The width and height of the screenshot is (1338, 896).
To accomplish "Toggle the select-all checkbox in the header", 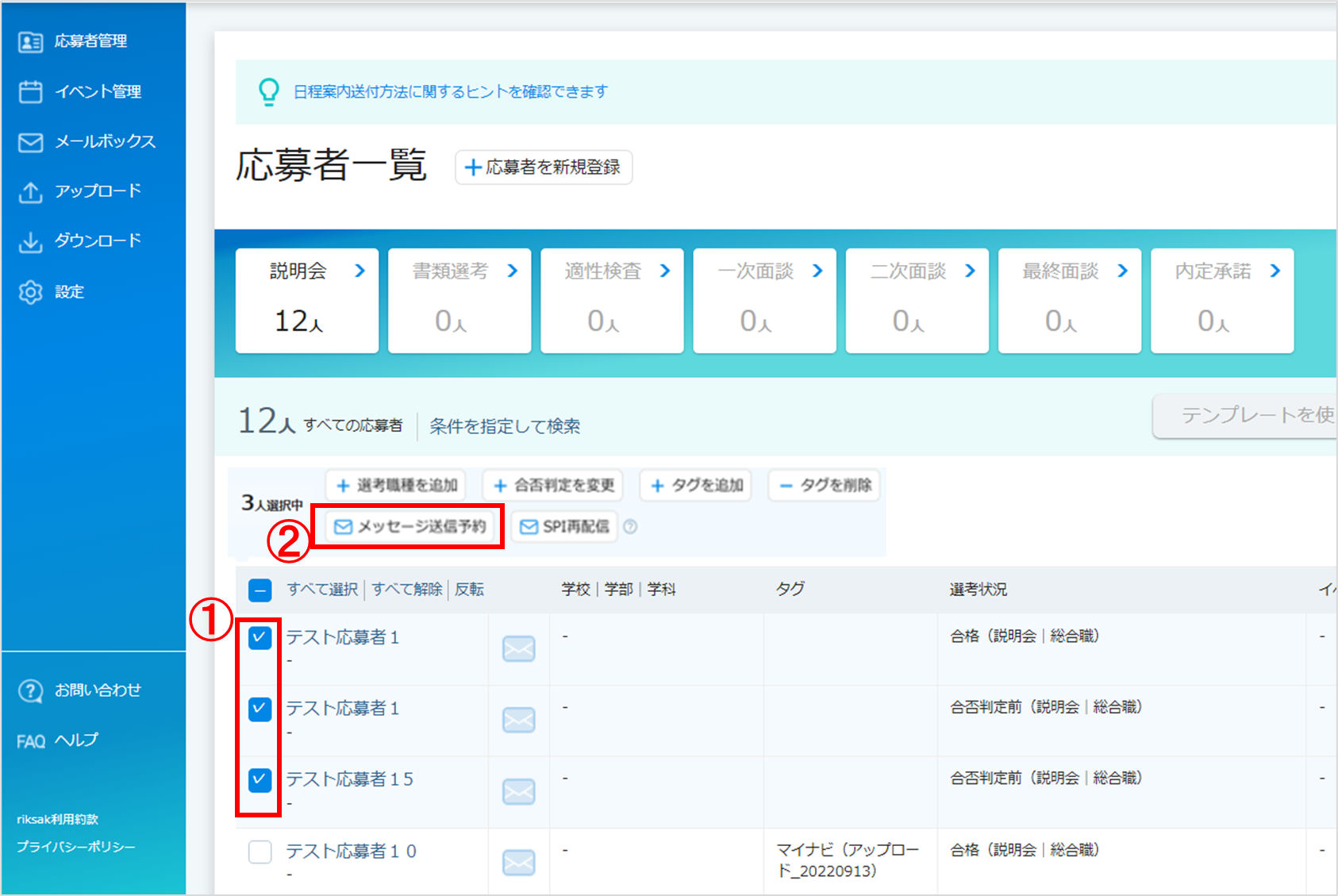I will (x=260, y=590).
